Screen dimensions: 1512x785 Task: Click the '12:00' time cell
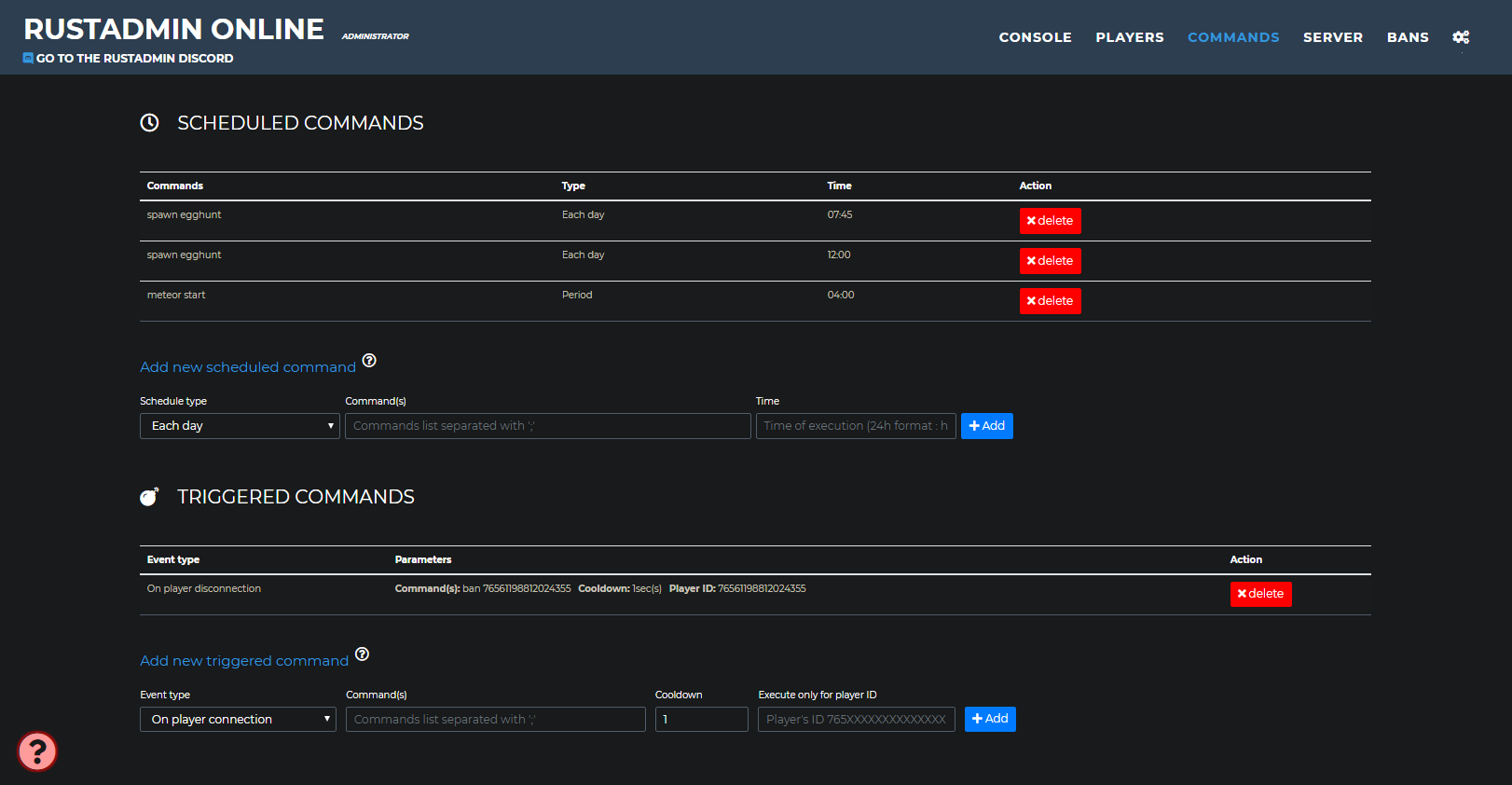click(x=839, y=255)
